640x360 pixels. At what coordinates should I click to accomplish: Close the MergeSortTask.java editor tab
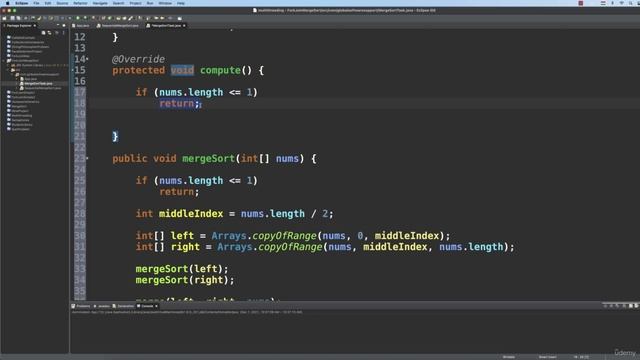coord(184,26)
